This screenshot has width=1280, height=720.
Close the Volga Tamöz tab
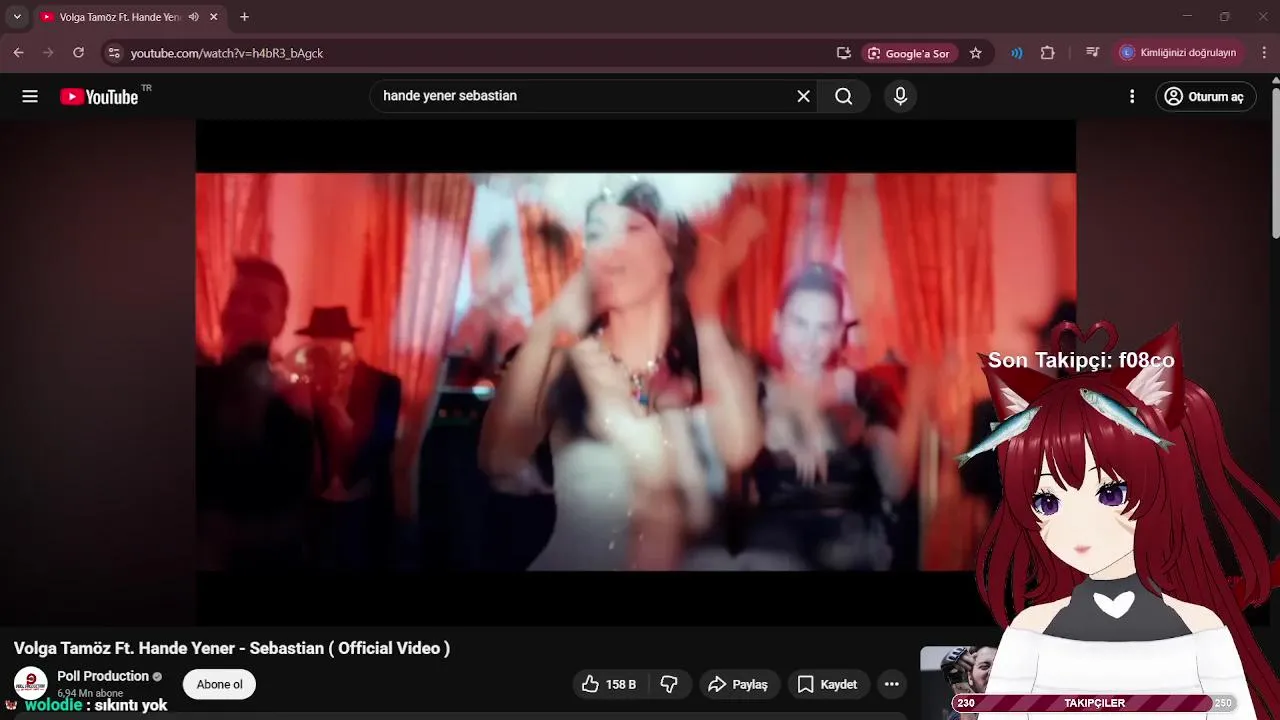point(213,17)
